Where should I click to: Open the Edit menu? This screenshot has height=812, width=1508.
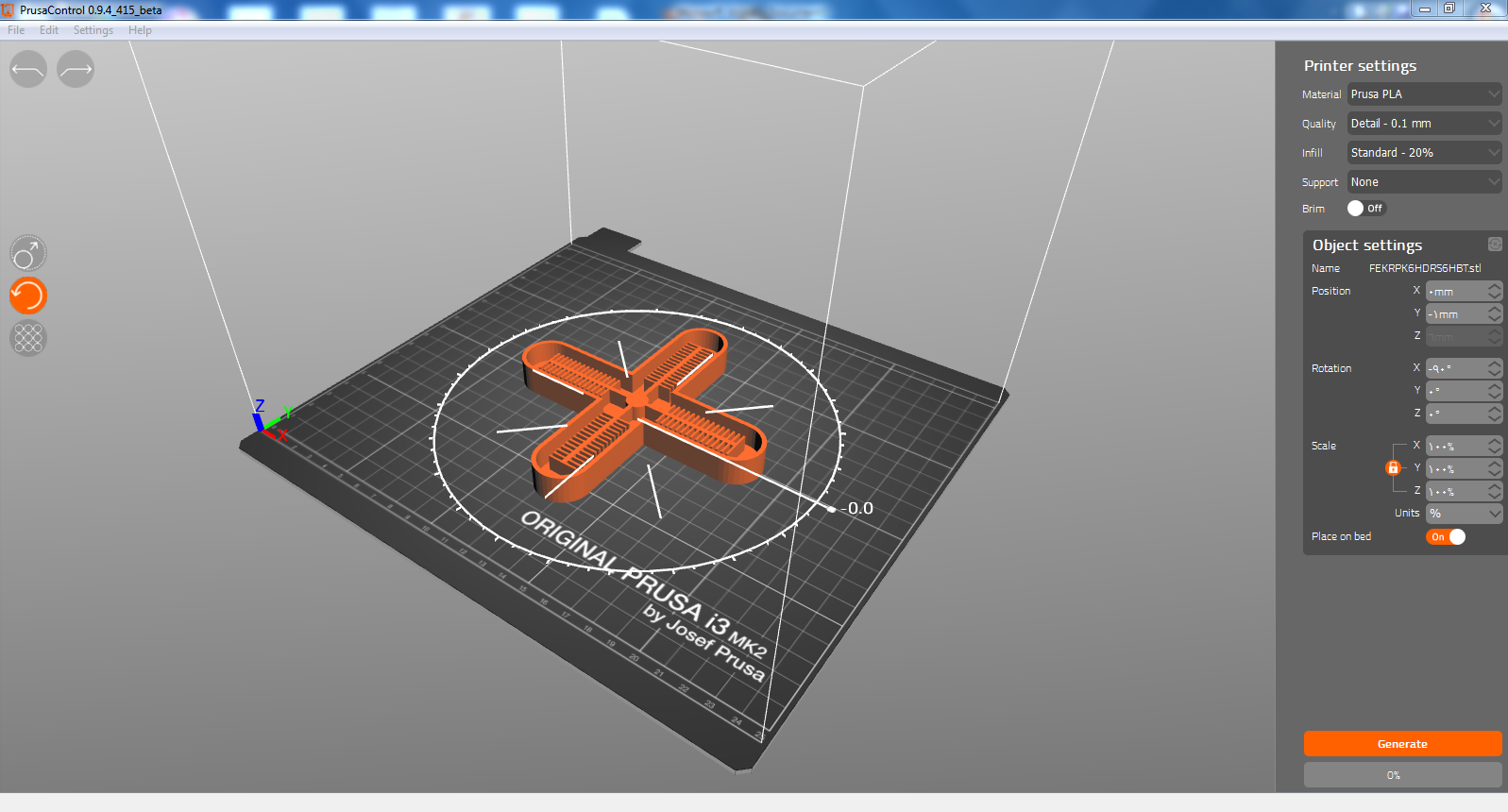click(49, 30)
